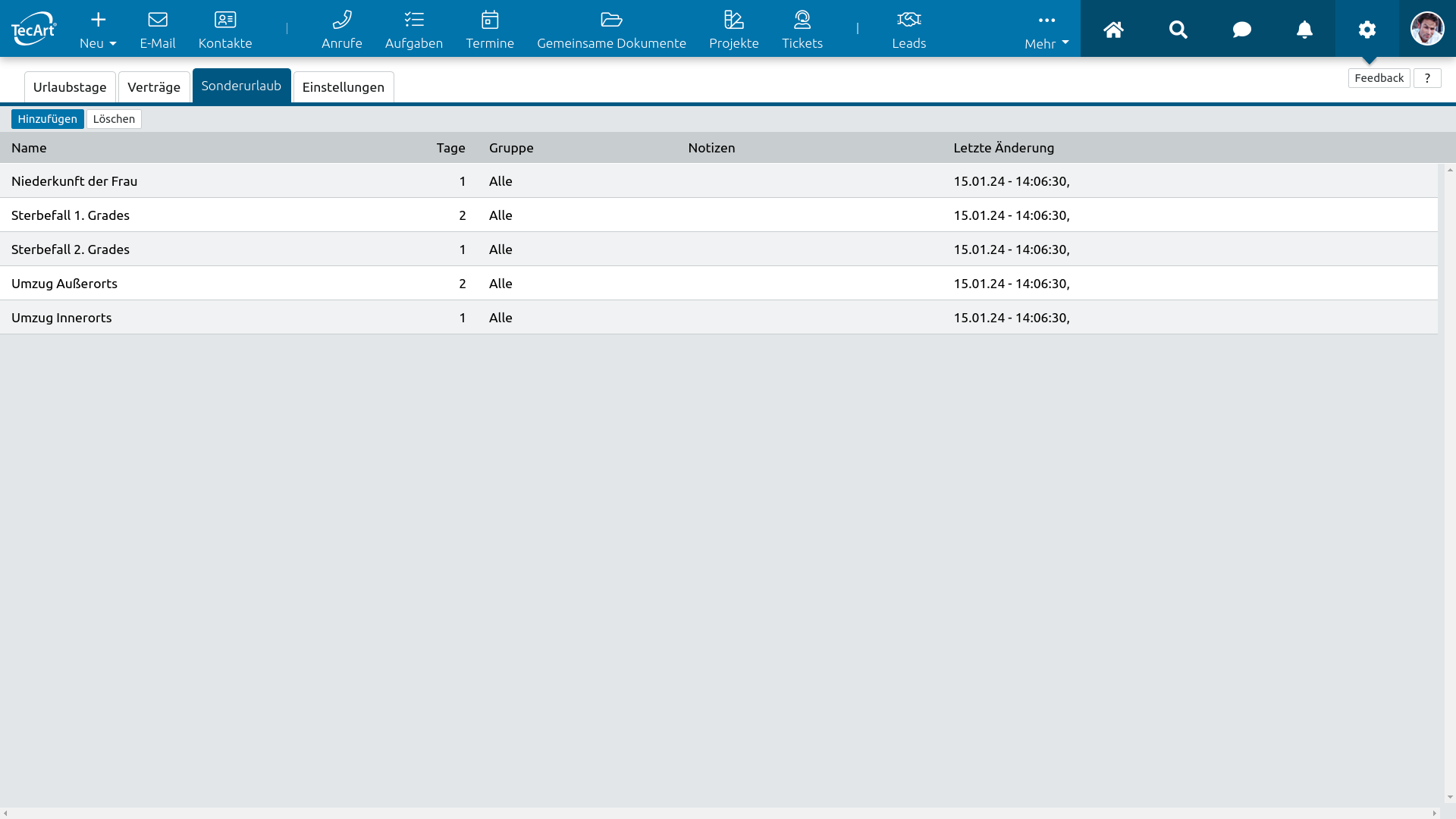The width and height of the screenshot is (1456, 819).
Task: Click the Löschen button
Action: [x=114, y=119]
